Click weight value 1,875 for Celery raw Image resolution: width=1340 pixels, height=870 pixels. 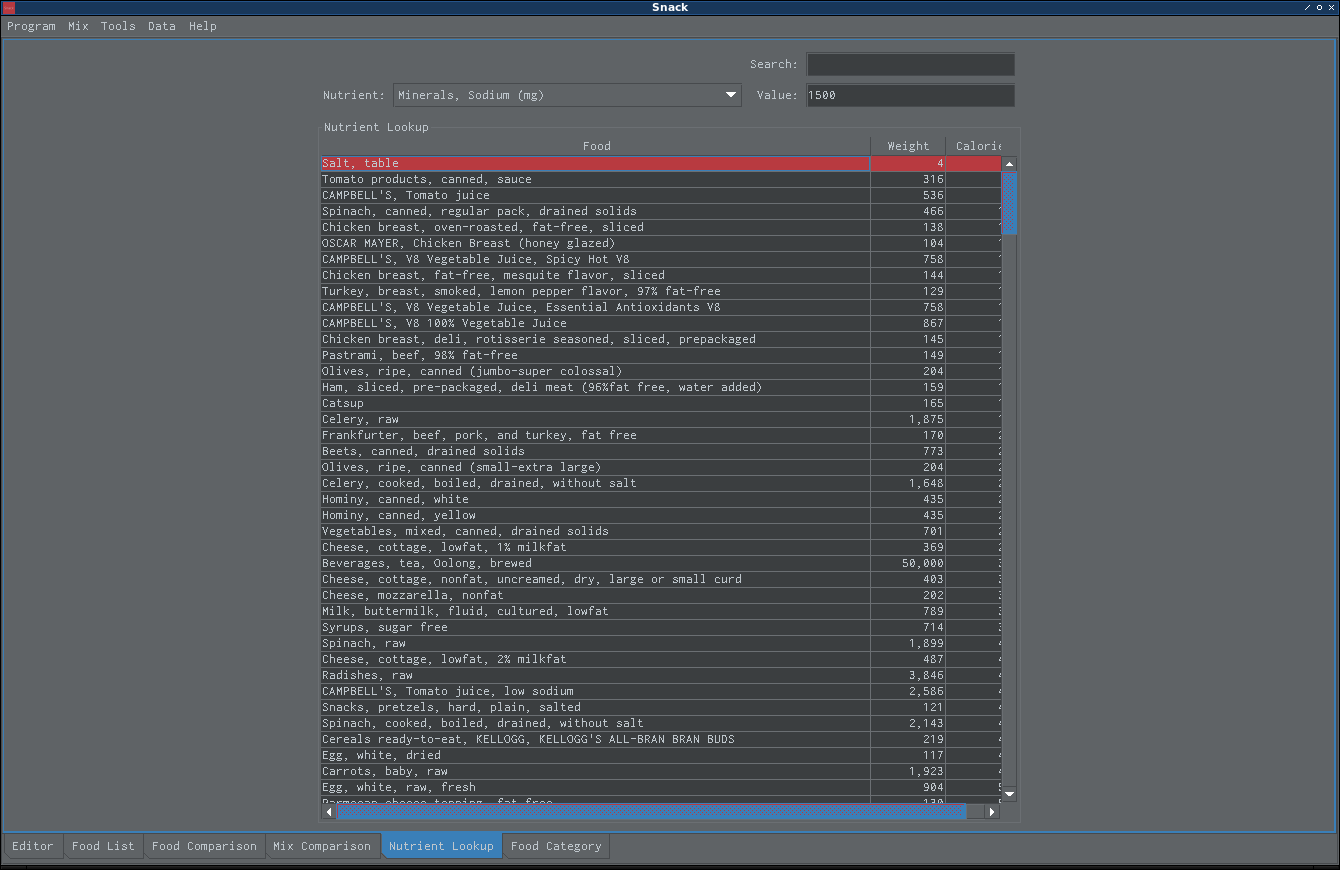tap(908, 419)
